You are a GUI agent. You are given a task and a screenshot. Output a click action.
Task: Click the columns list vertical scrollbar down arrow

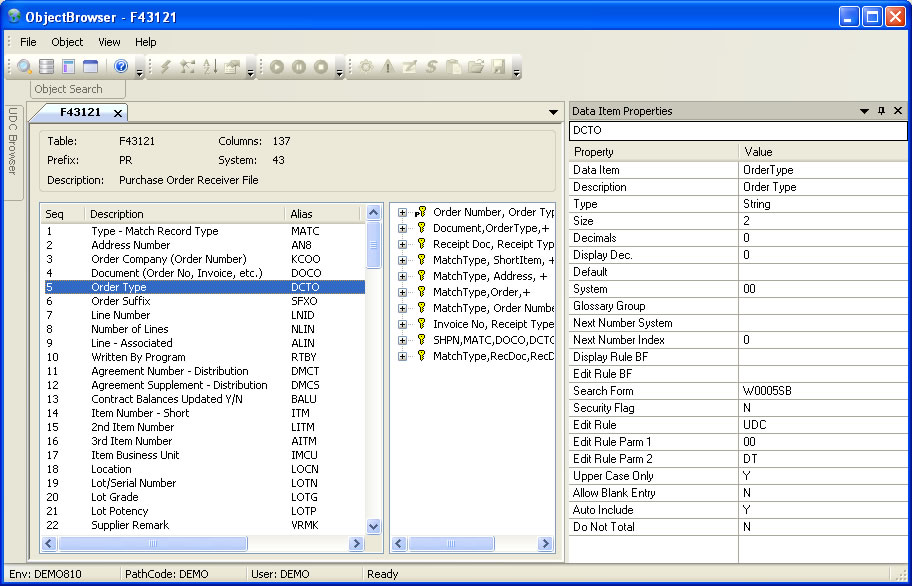374,526
